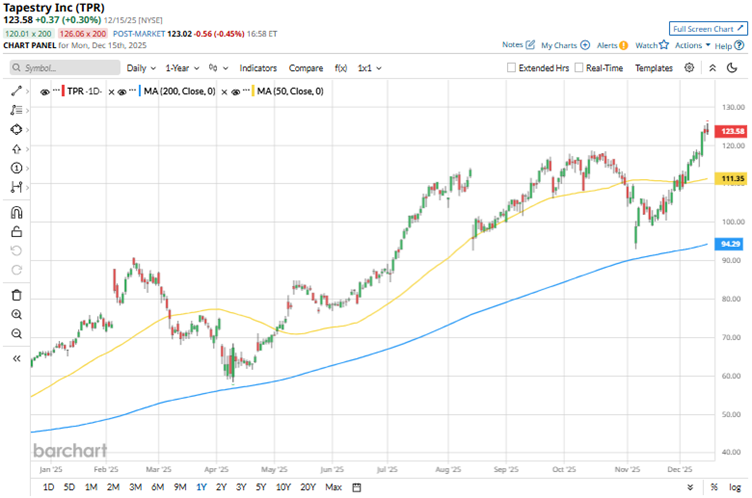Enable the Extended Hrs checkbox

coord(512,68)
